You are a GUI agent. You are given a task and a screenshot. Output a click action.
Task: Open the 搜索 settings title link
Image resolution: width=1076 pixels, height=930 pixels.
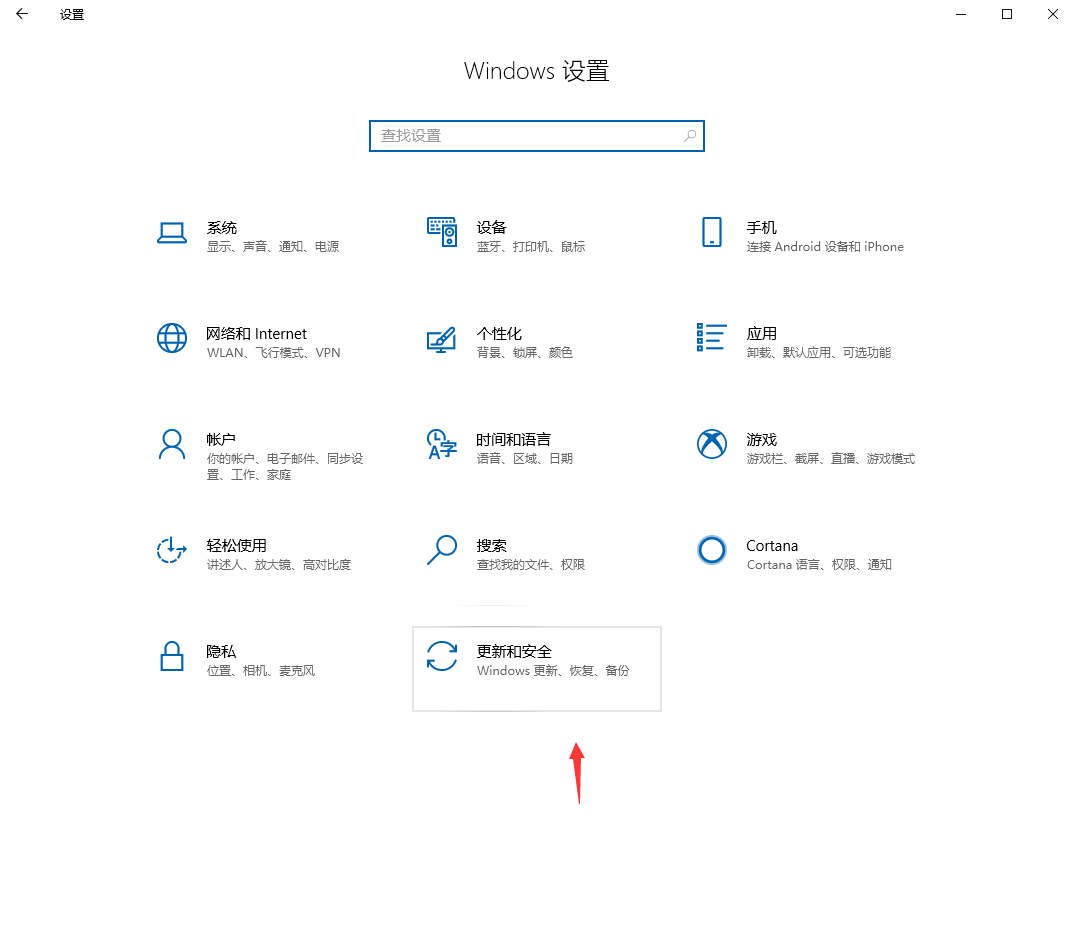pos(491,546)
